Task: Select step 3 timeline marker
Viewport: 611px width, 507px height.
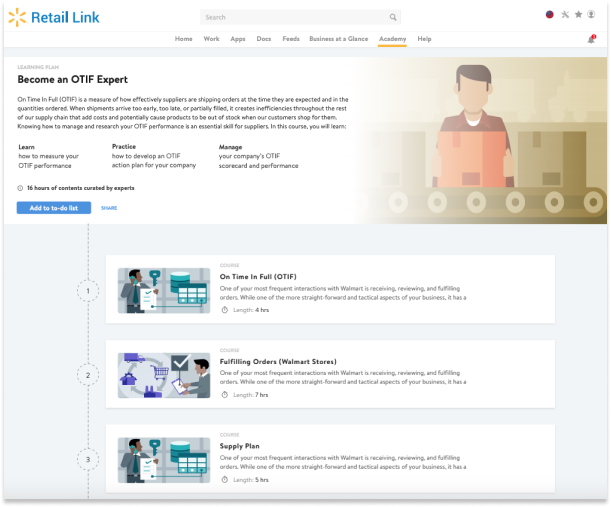Action: click(x=88, y=459)
